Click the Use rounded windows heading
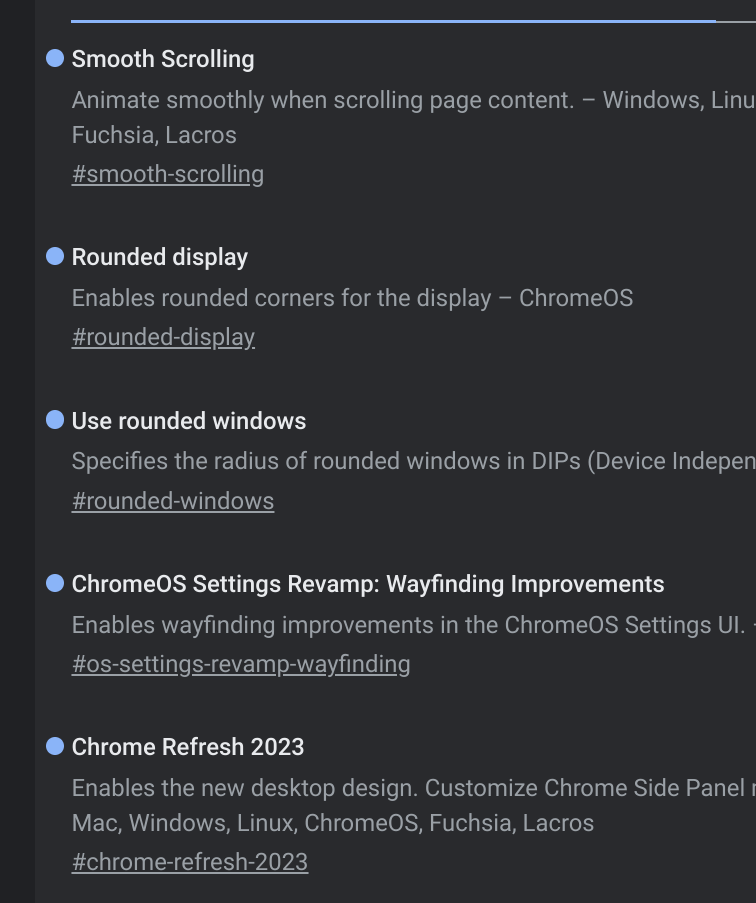This screenshot has height=903, width=756. click(x=188, y=421)
